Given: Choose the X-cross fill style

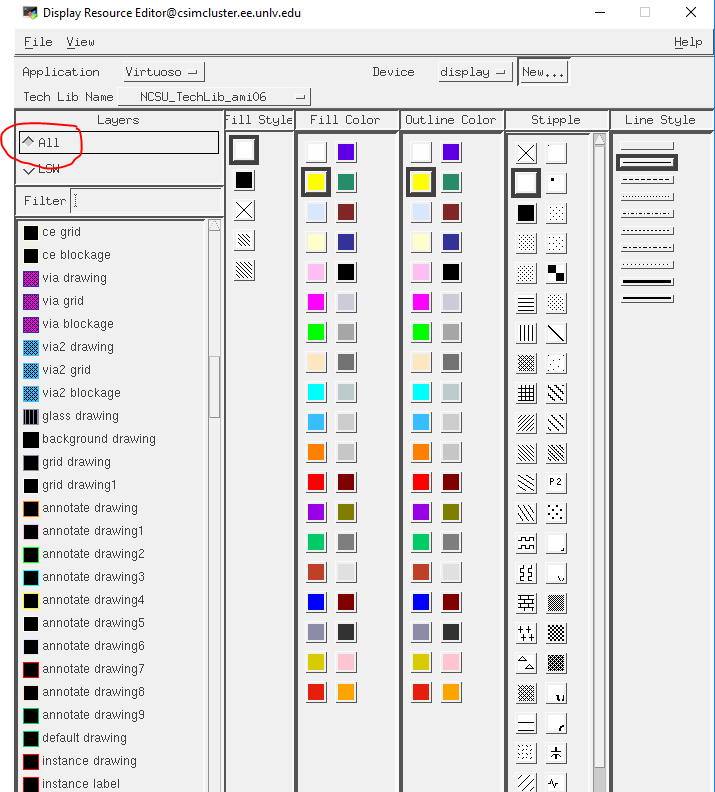Looking at the screenshot, I should tap(244, 210).
